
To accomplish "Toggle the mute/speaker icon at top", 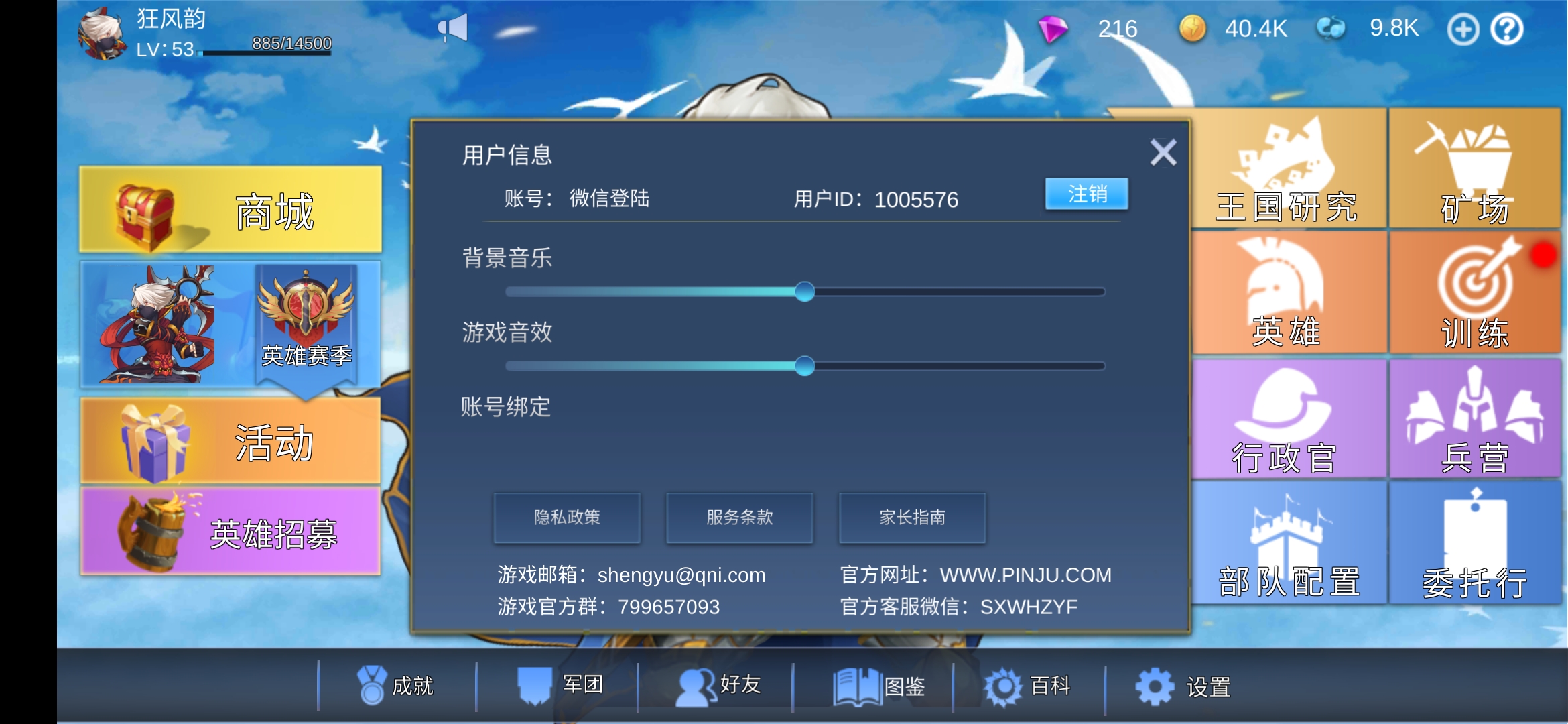I will [x=451, y=27].
